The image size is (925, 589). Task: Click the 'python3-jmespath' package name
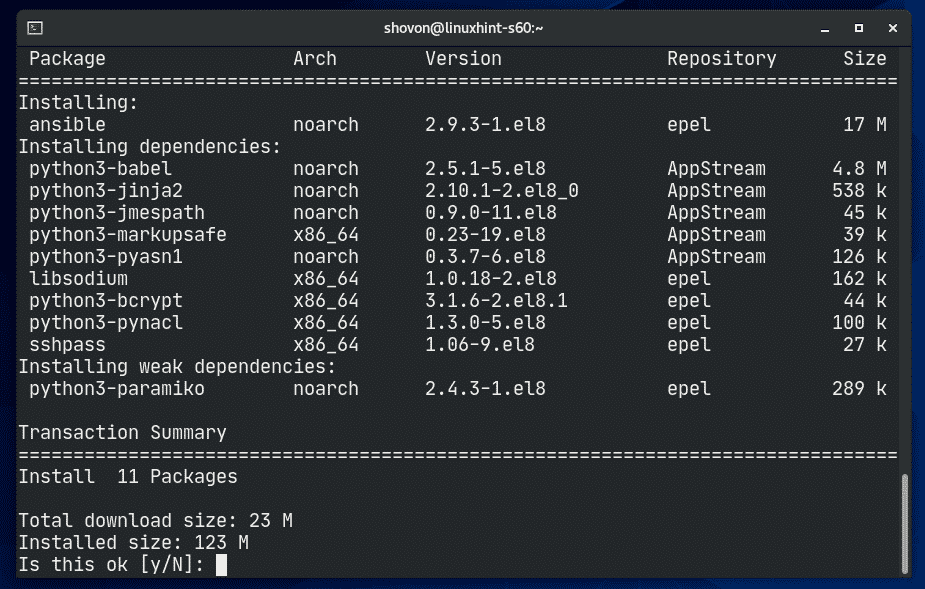pyautogui.click(x=117, y=212)
